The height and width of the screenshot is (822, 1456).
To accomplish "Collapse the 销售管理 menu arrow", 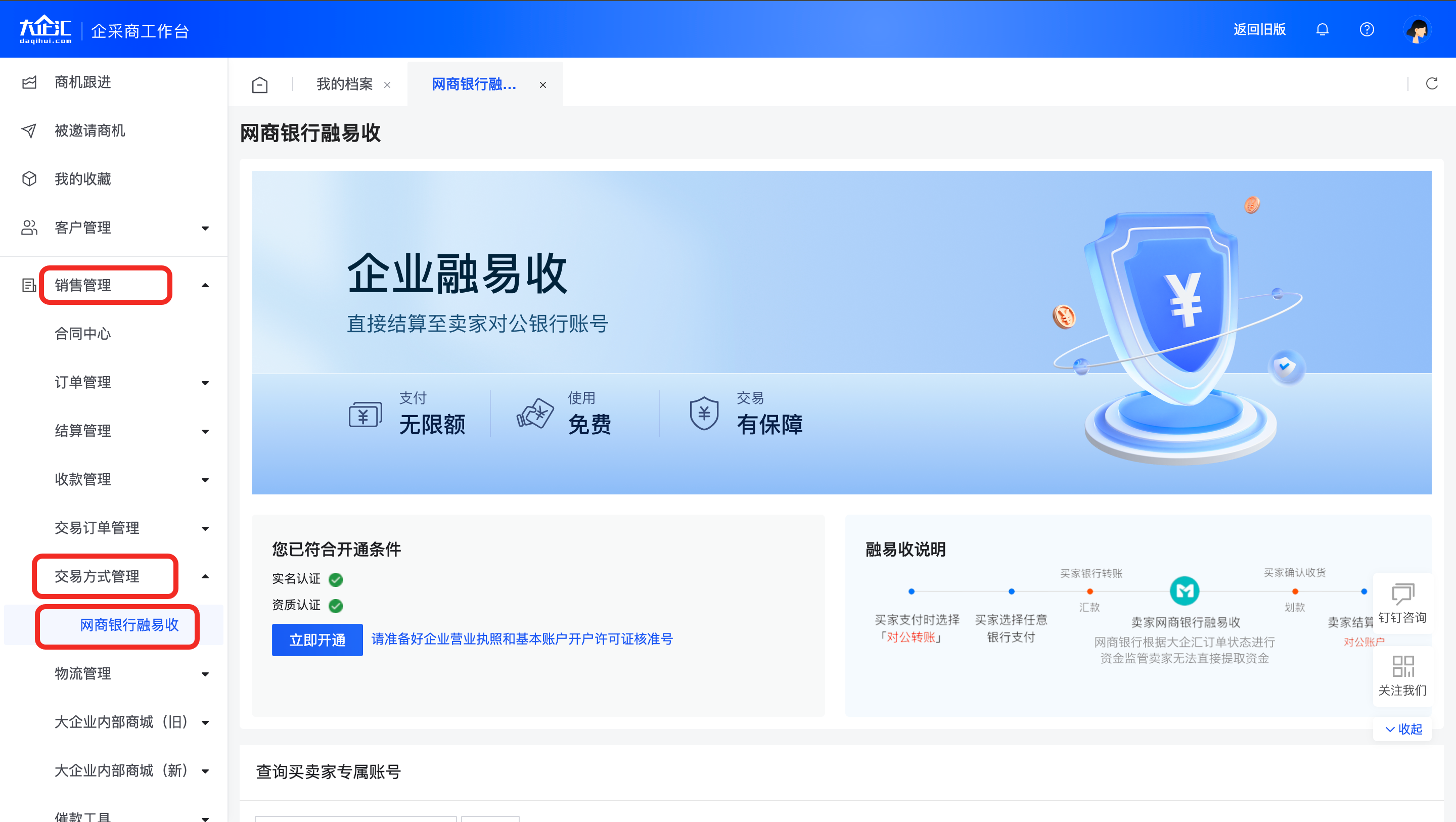I will pos(205,286).
